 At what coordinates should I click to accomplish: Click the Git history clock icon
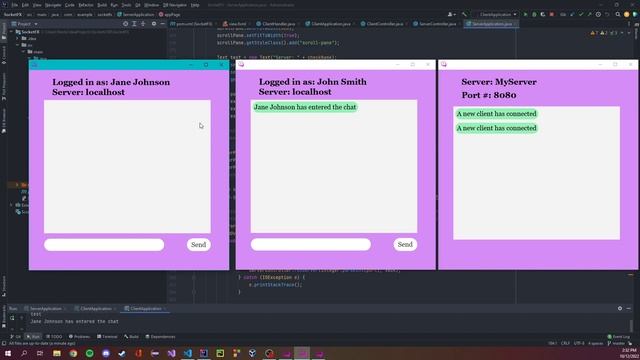(598, 14)
